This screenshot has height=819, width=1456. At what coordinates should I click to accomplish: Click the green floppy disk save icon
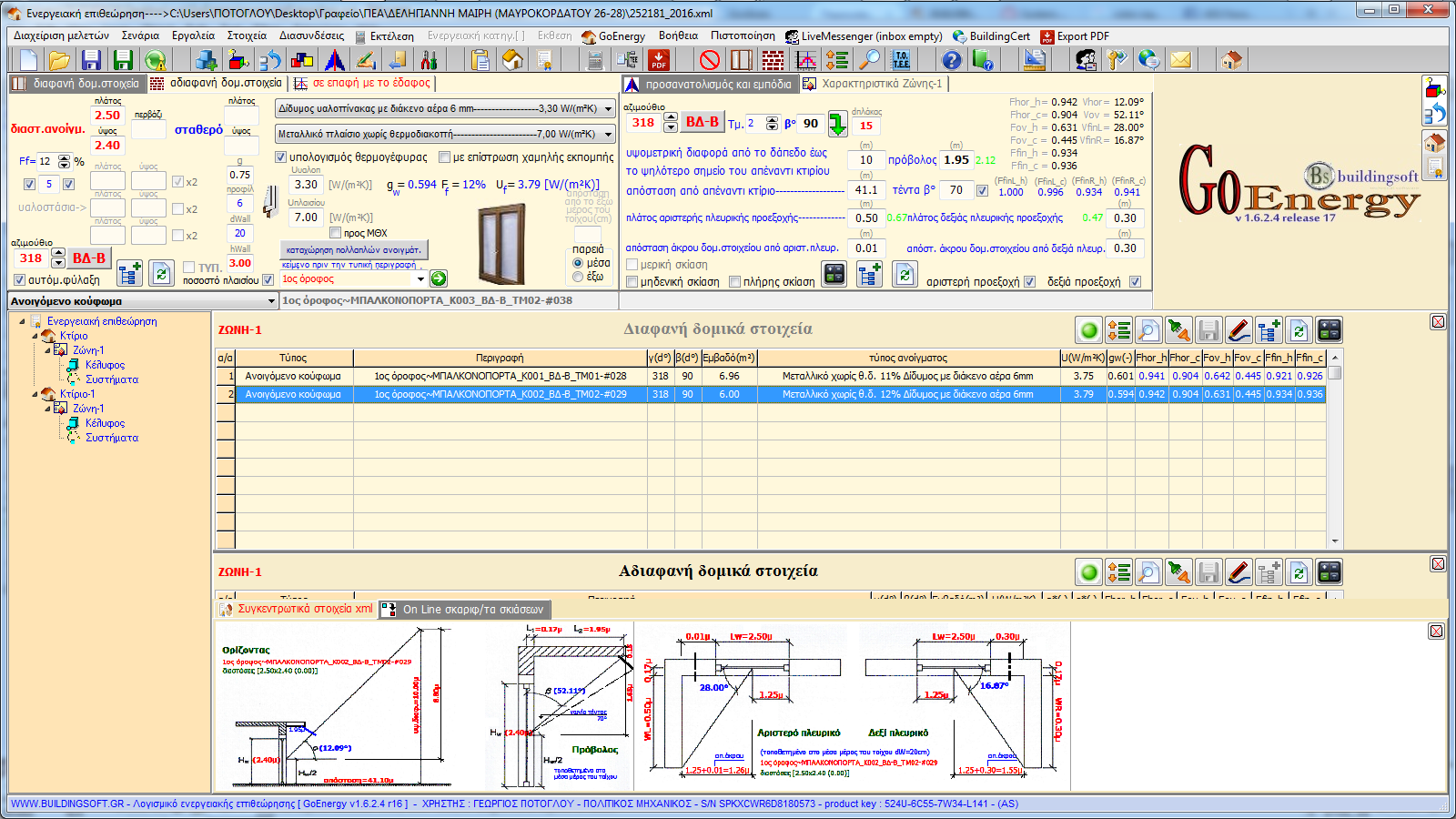pyautogui.click(x=123, y=60)
